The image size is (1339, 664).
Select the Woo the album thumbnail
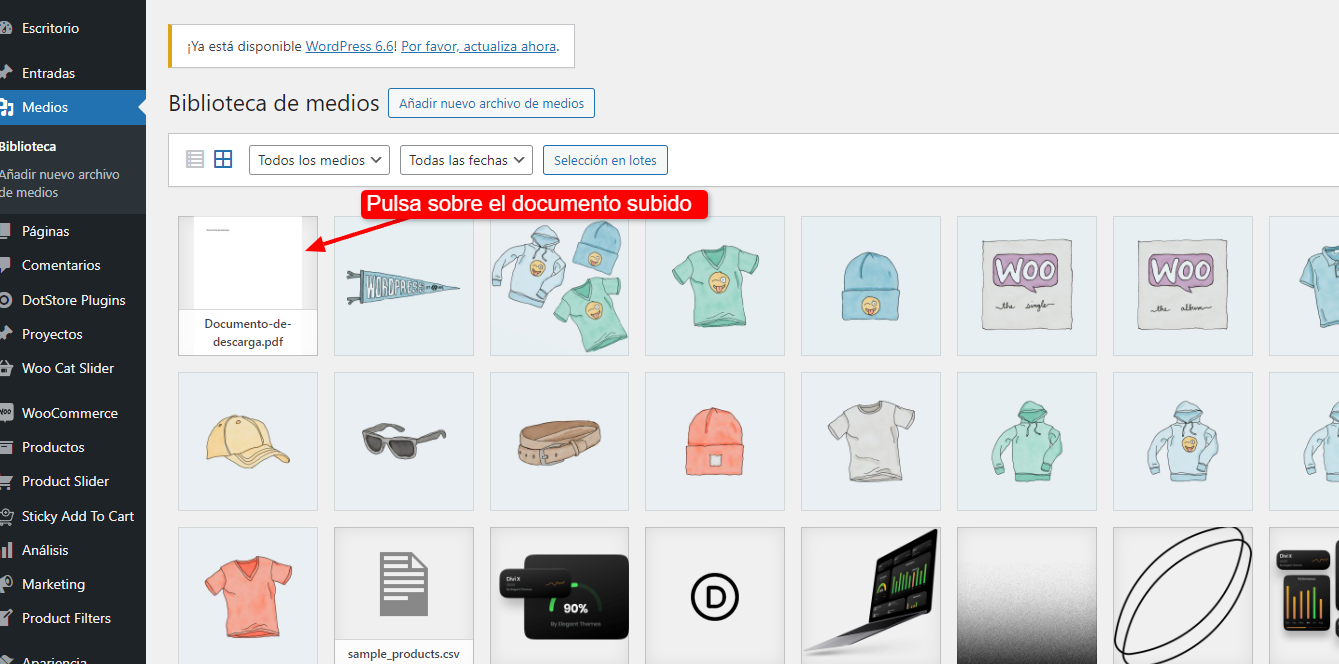[1183, 286]
